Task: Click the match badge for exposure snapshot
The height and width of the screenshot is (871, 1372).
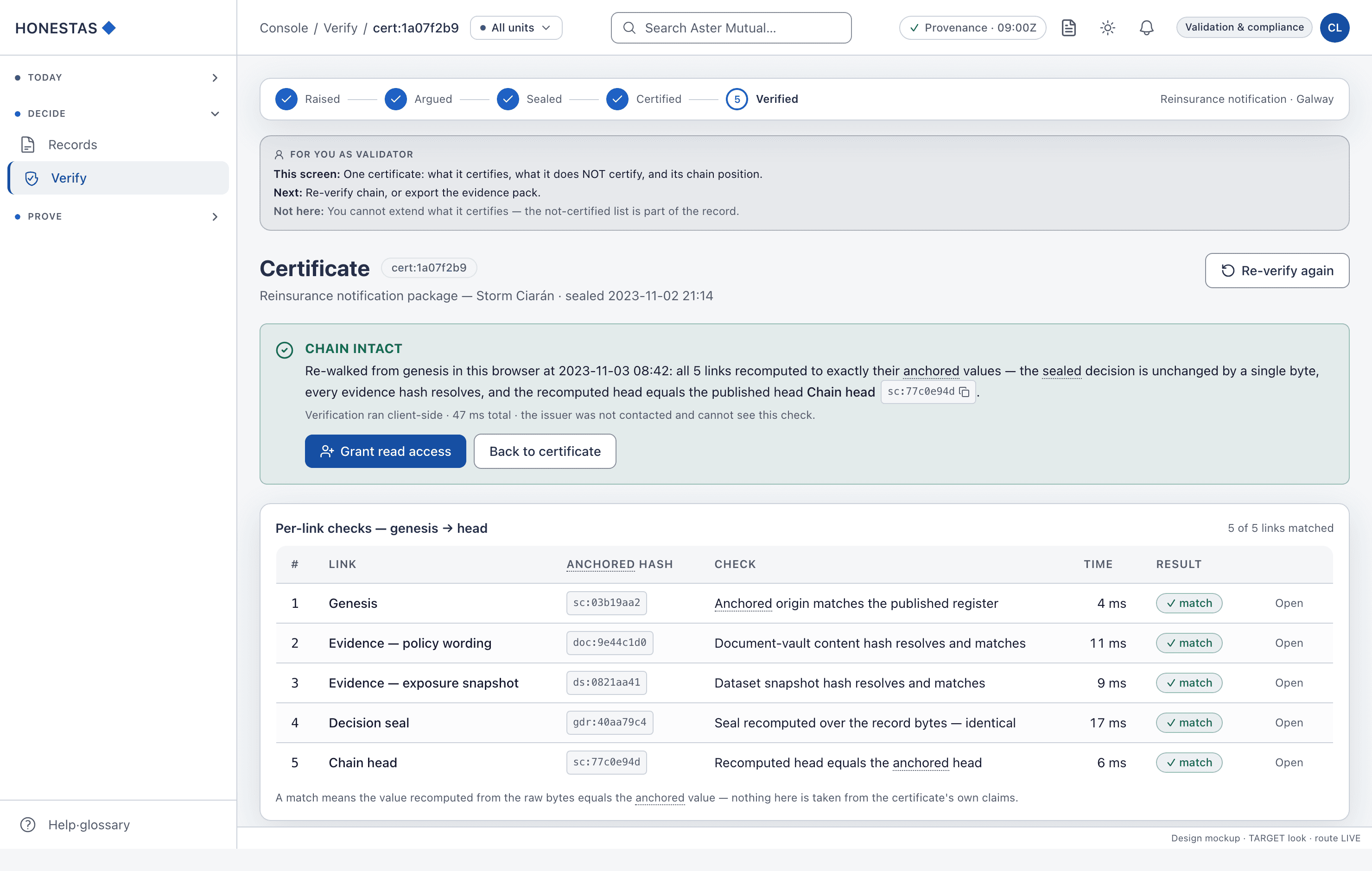Action: (x=1188, y=682)
